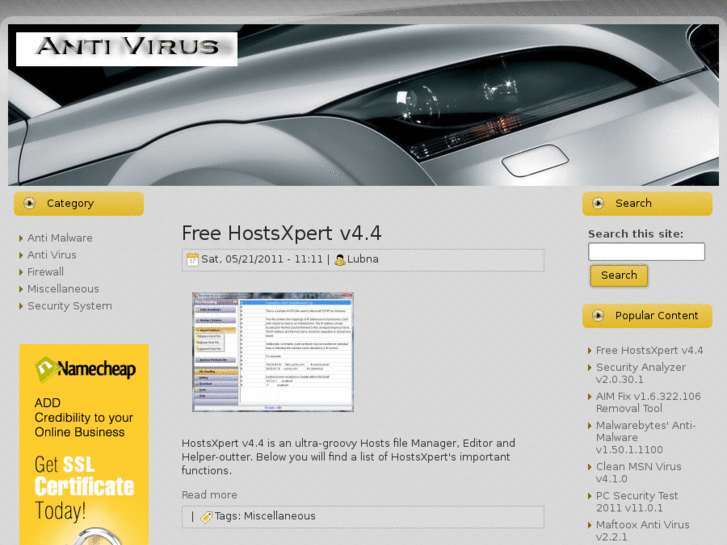Screen dimensions: 727x545
Task: Click the car header banner image
Action: pos(364,105)
